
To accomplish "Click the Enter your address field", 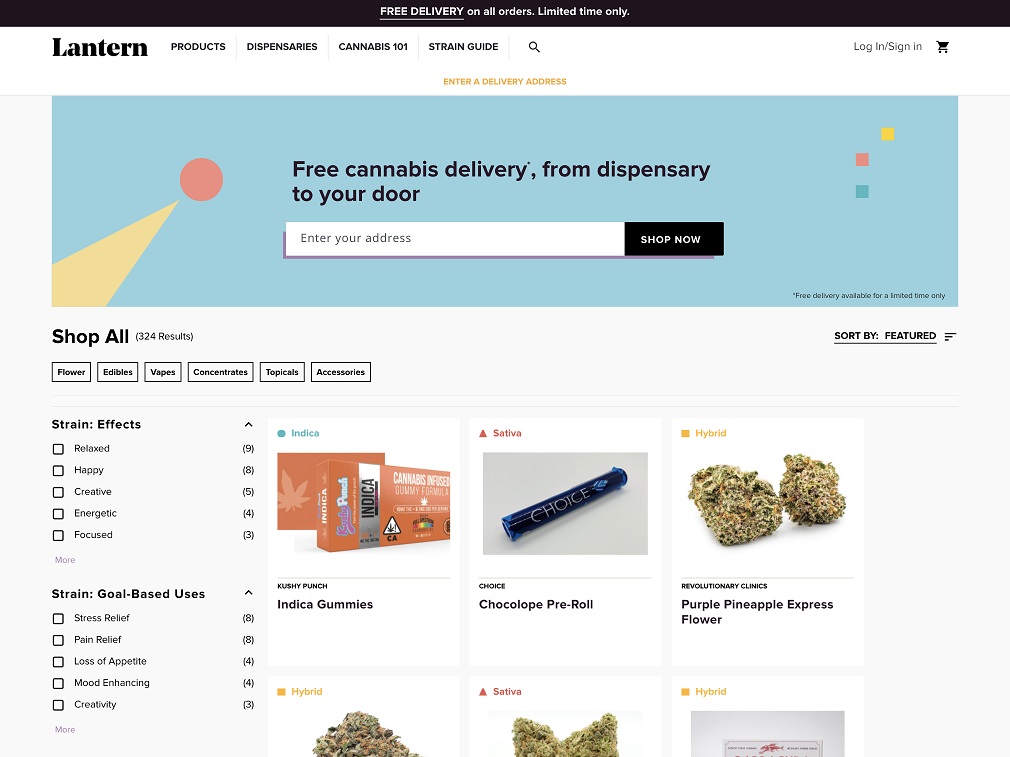I will click(x=455, y=238).
